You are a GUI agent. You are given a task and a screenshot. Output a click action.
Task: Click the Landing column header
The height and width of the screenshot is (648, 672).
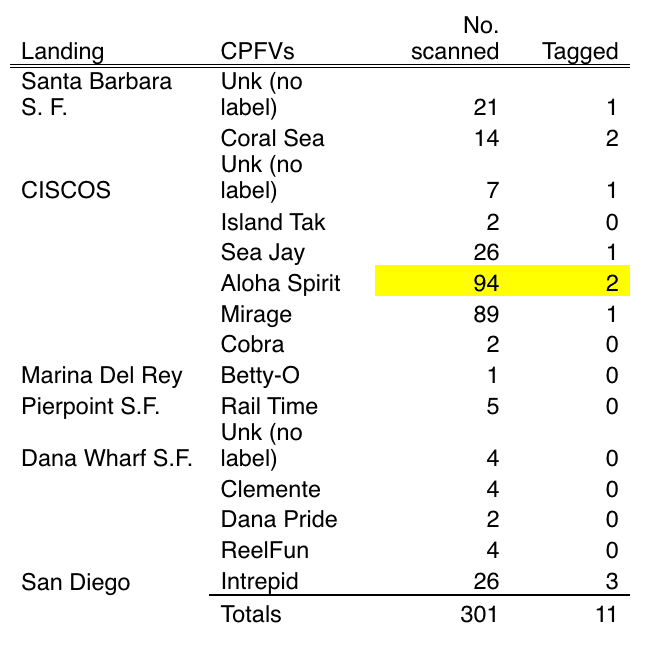coord(62,52)
